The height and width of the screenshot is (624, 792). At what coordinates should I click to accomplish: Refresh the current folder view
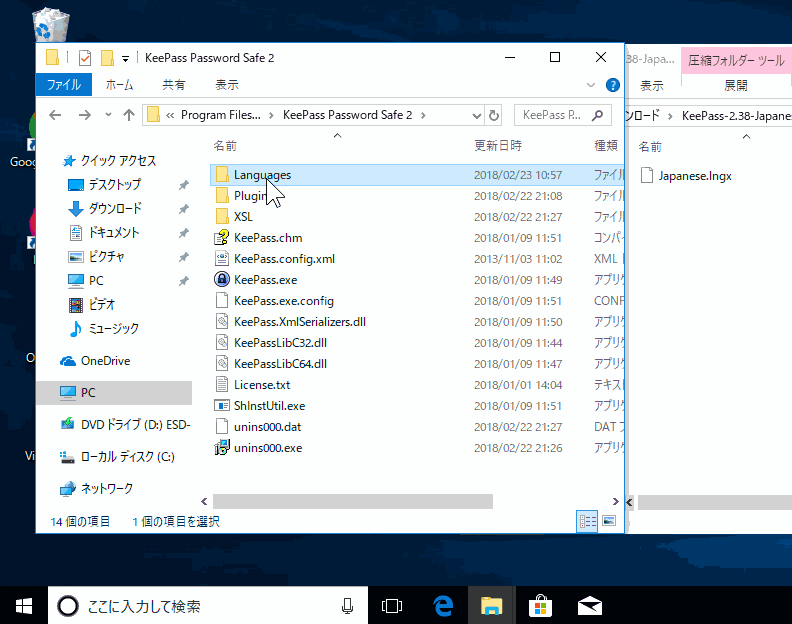(493, 115)
